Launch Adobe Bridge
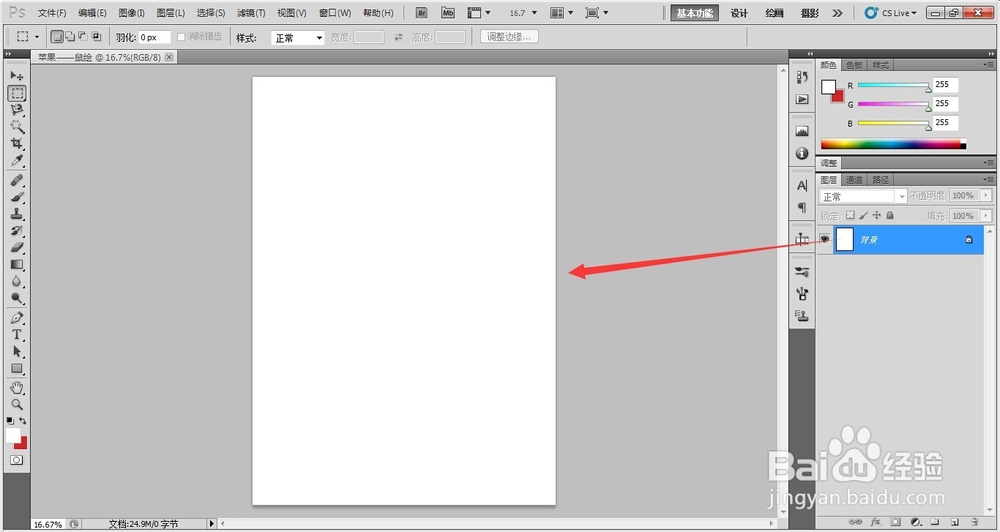Viewport: 1000px width, 532px height. coord(421,13)
